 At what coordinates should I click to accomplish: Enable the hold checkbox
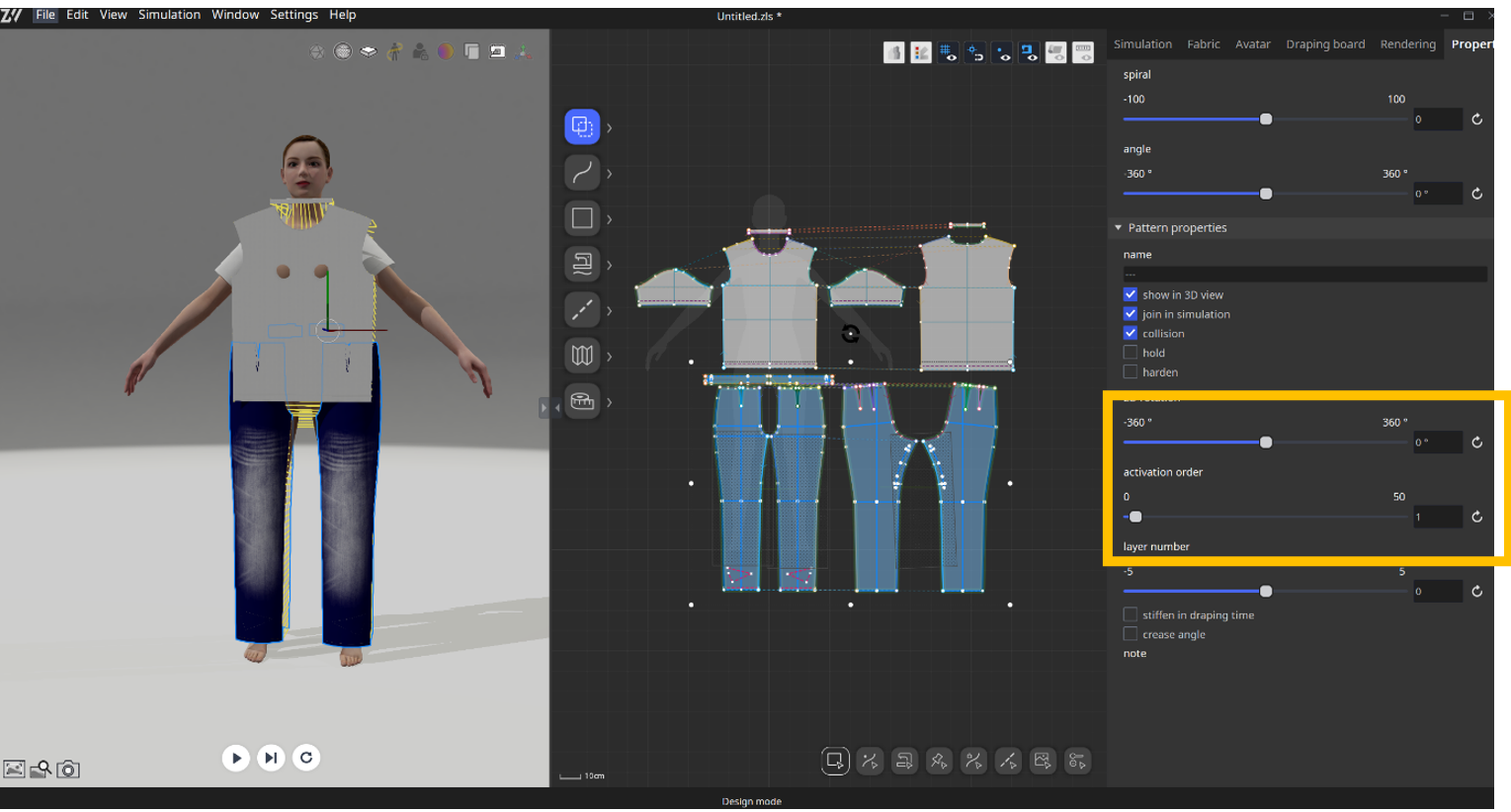(1131, 353)
